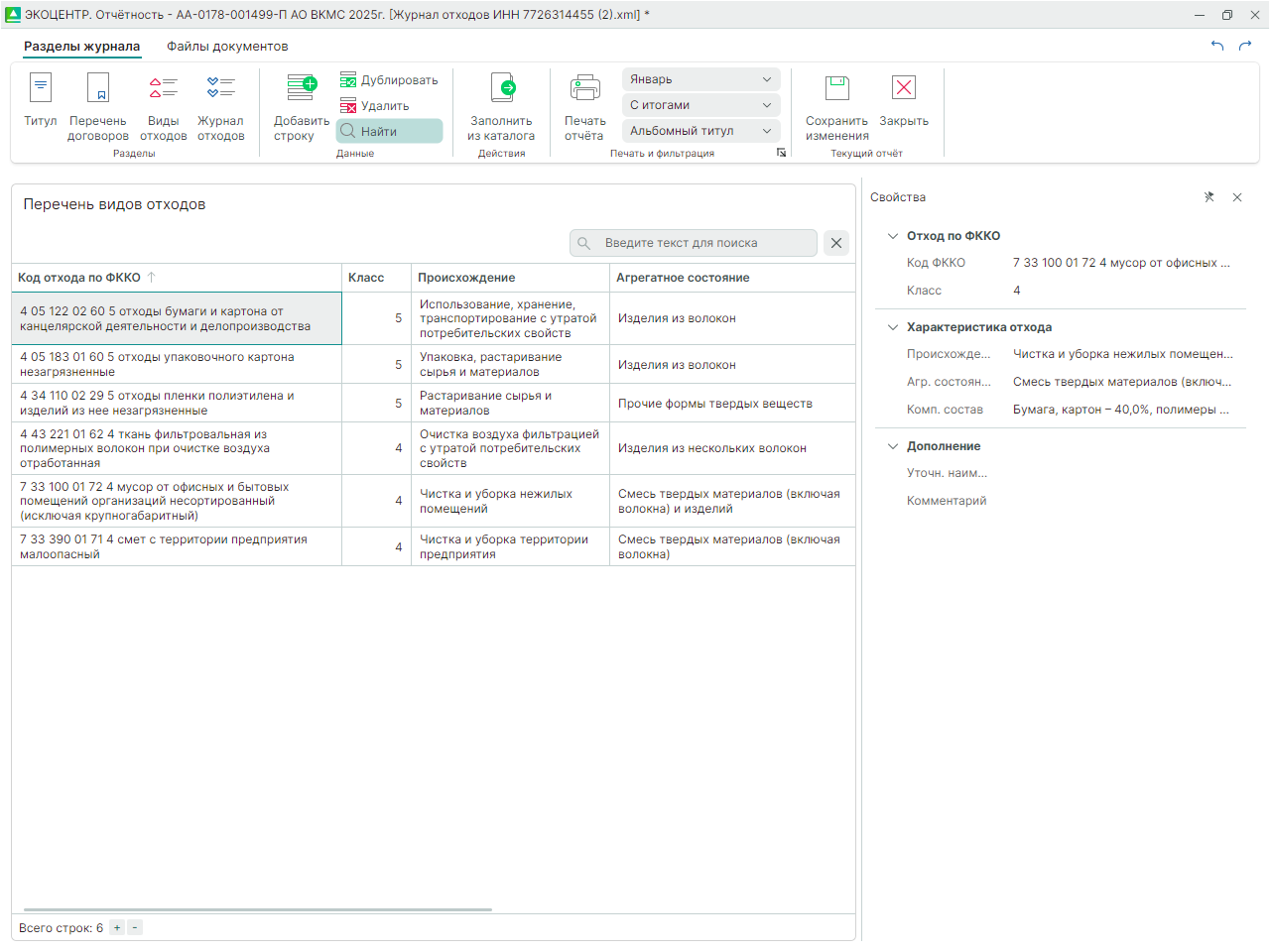Click Добавить строку icon

[301, 88]
